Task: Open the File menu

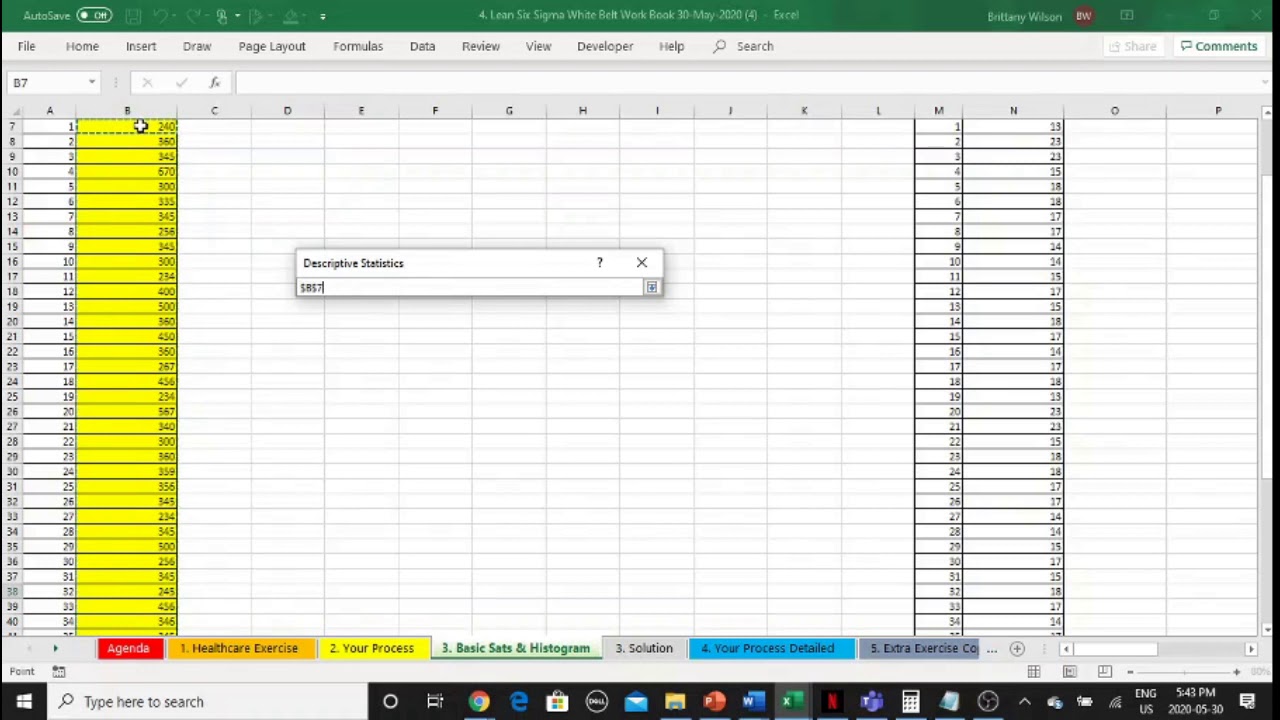Action: point(26,46)
